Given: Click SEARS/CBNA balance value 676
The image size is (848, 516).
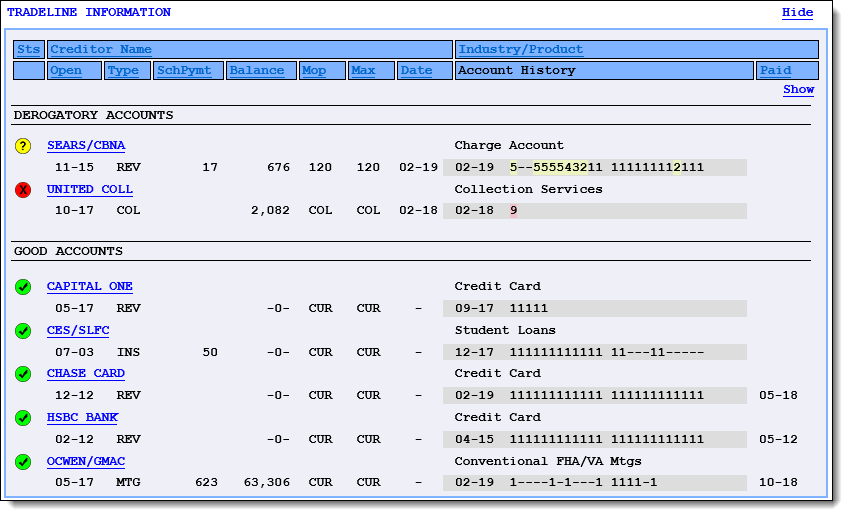Looking at the screenshot, I should [x=279, y=167].
